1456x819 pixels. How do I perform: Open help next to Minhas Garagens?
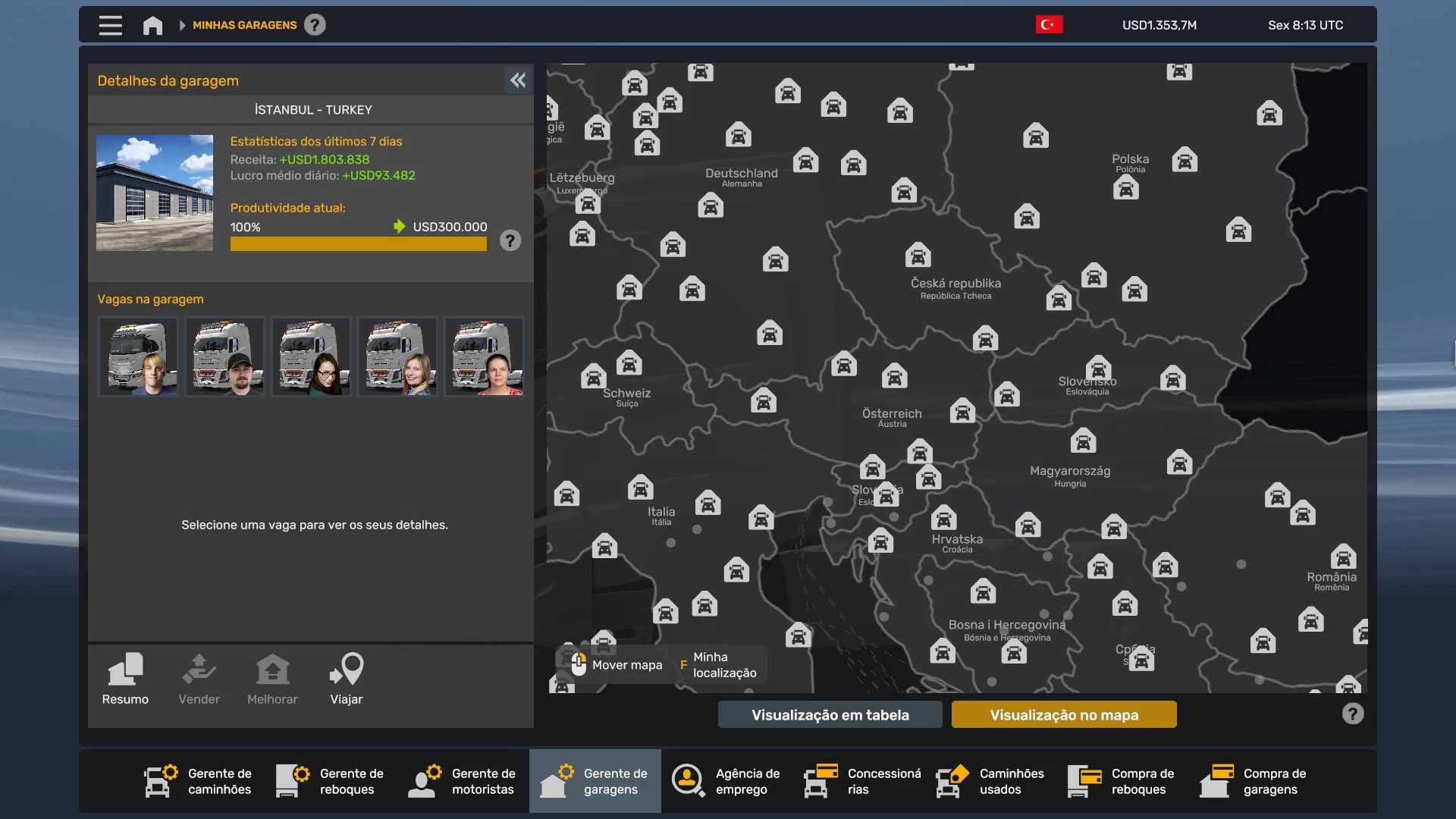(x=315, y=25)
